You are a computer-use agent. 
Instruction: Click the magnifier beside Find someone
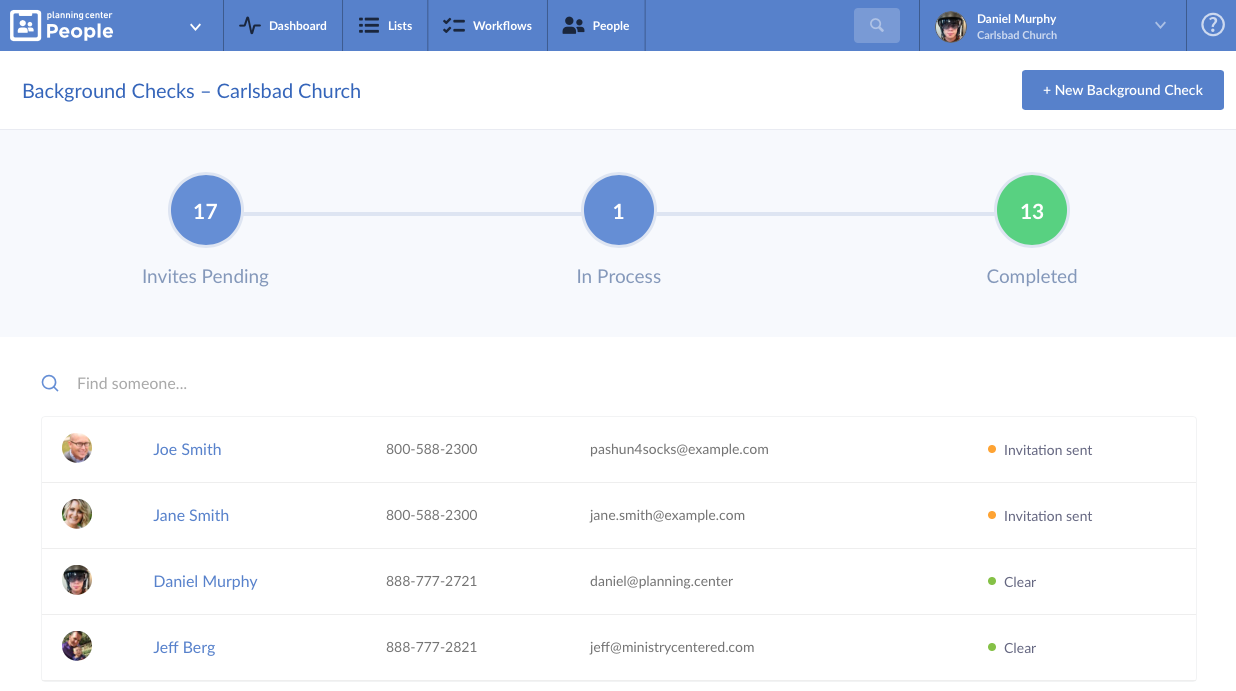tap(50, 383)
